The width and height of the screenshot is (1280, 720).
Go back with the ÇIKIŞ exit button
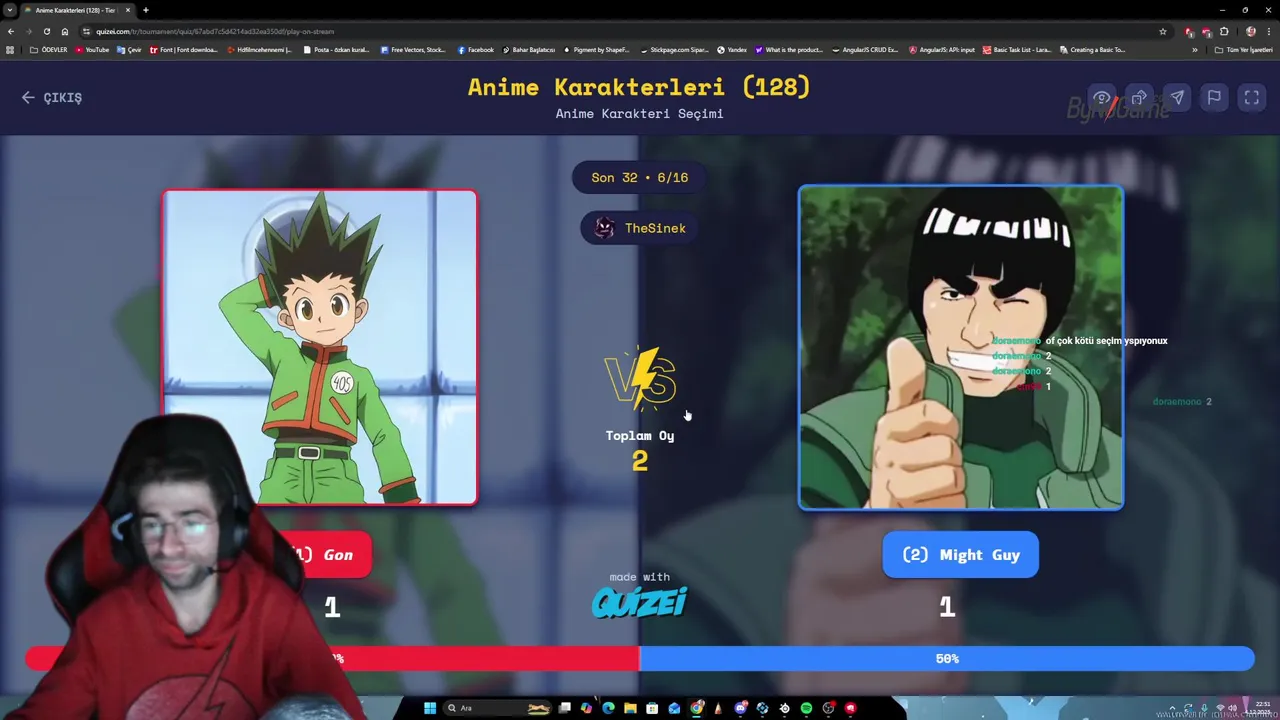pyautogui.click(x=52, y=98)
